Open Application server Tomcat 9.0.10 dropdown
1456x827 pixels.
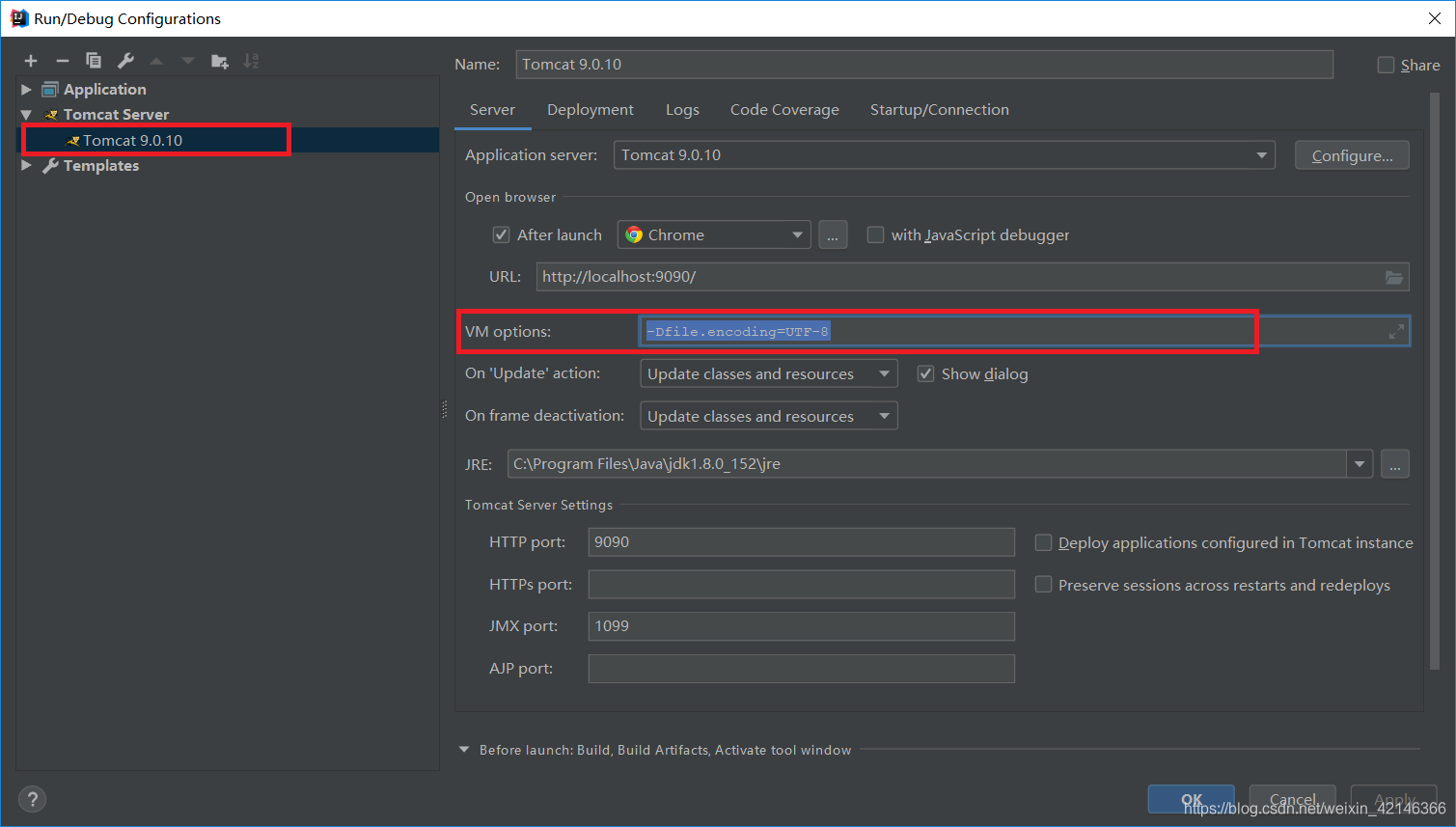(944, 155)
